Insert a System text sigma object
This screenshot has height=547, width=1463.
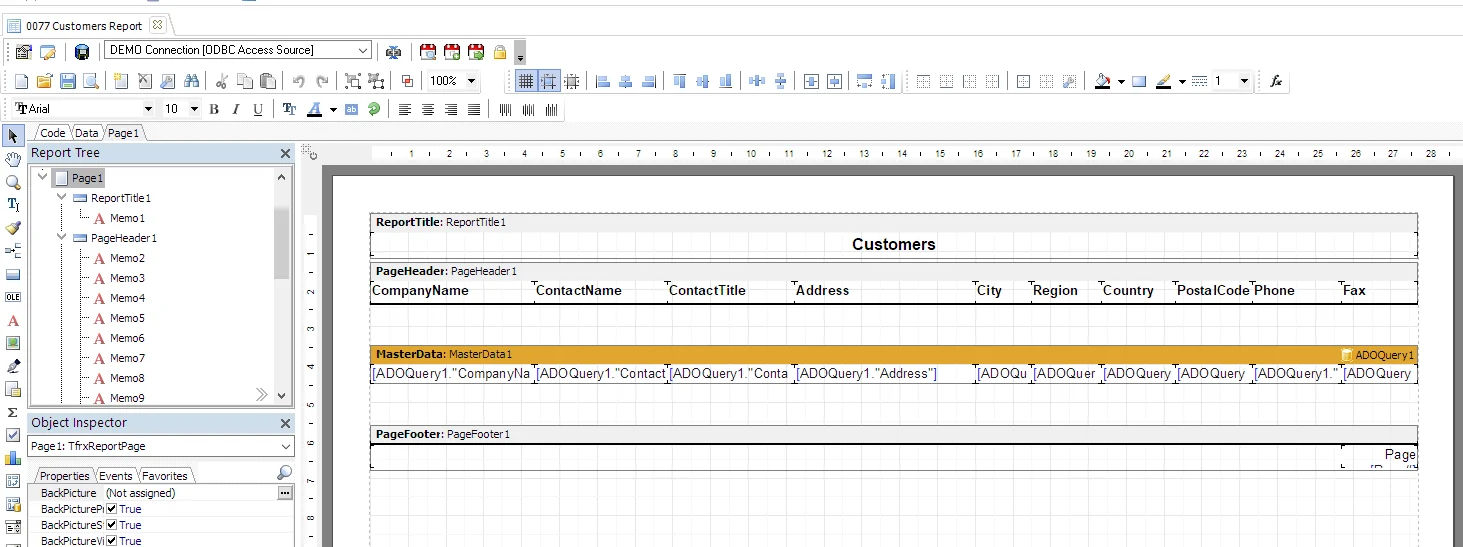pos(13,412)
